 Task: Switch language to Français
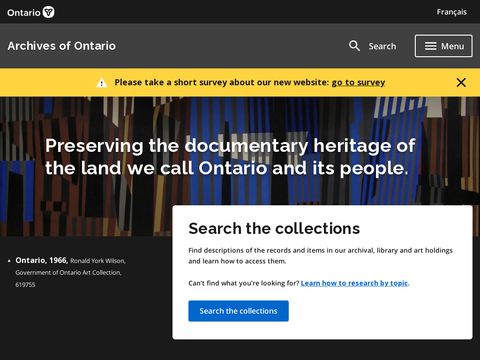tap(452, 12)
